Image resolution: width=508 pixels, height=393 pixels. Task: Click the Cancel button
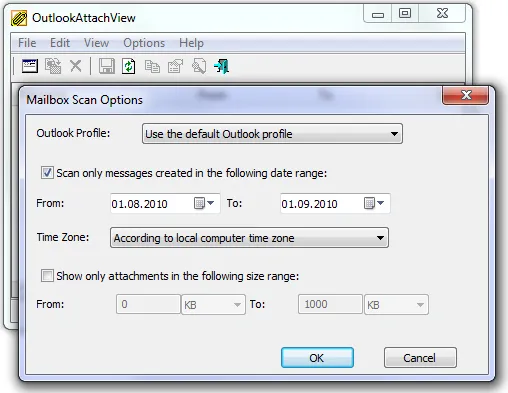click(420, 358)
